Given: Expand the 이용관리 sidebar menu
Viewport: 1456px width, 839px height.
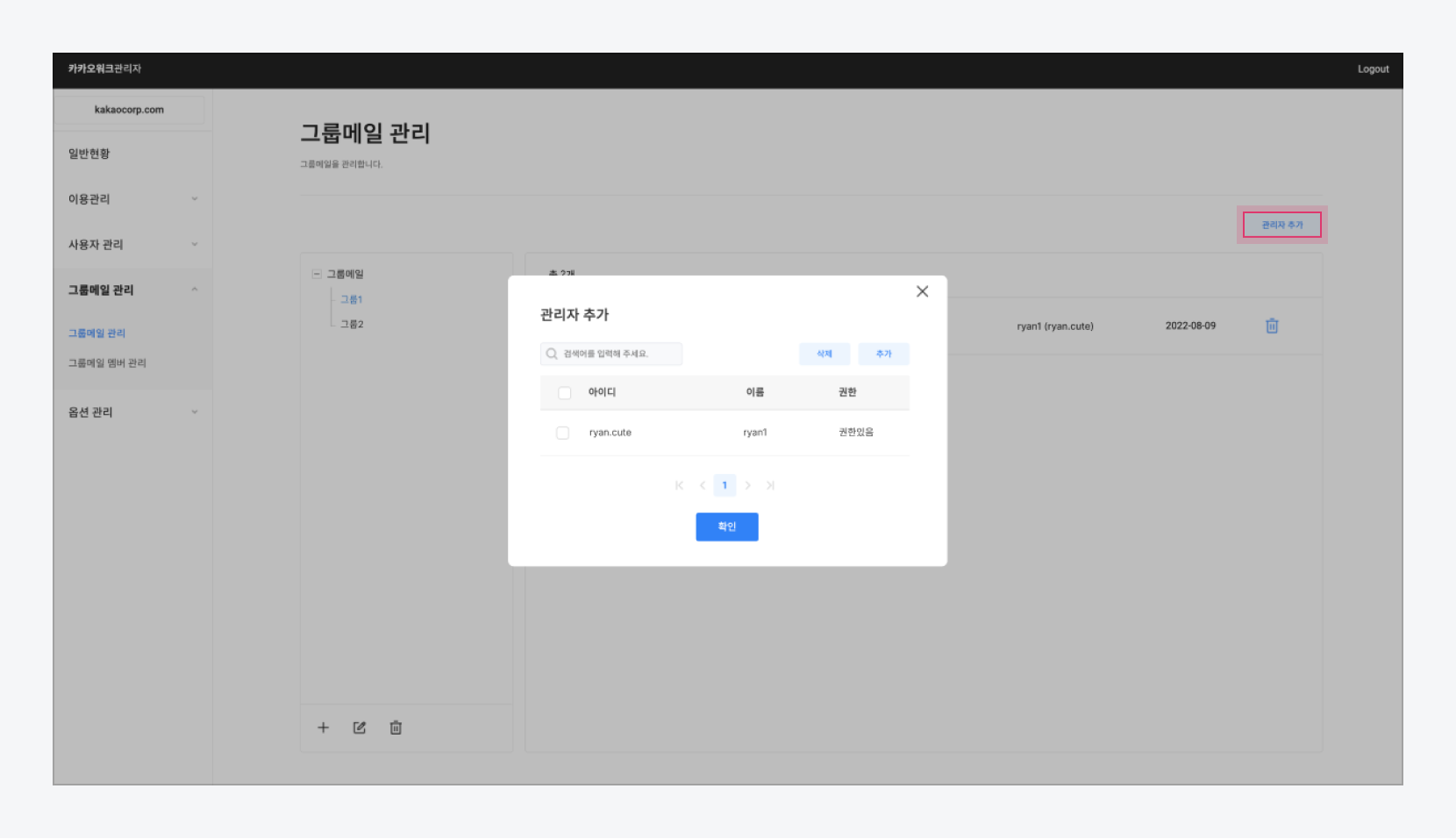Looking at the screenshot, I should click(x=132, y=199).
